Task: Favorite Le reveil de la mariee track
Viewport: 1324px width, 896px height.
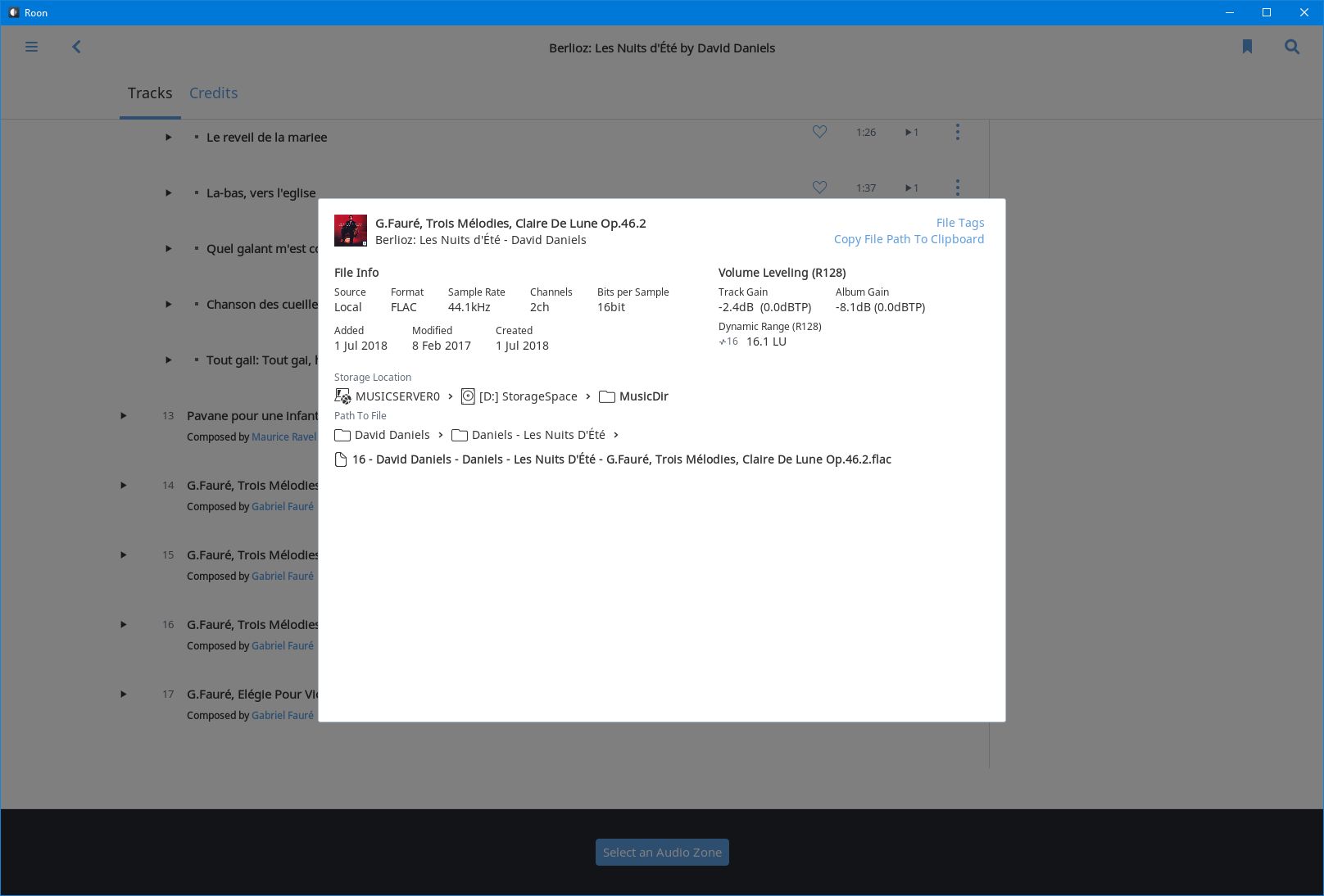Action: pos(819,132)
